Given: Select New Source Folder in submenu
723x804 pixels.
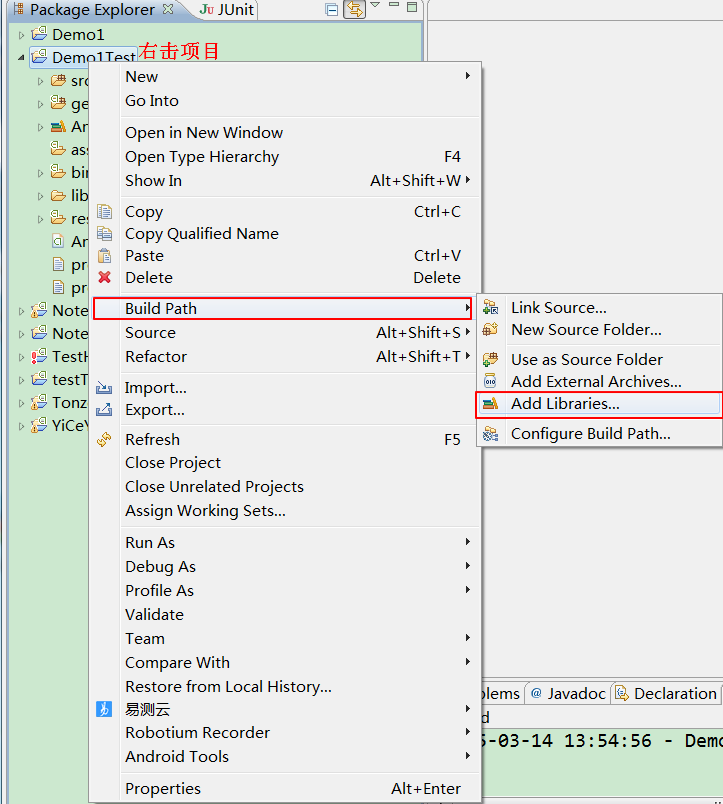Looking at the screenshot, I should tap(586, 330).
